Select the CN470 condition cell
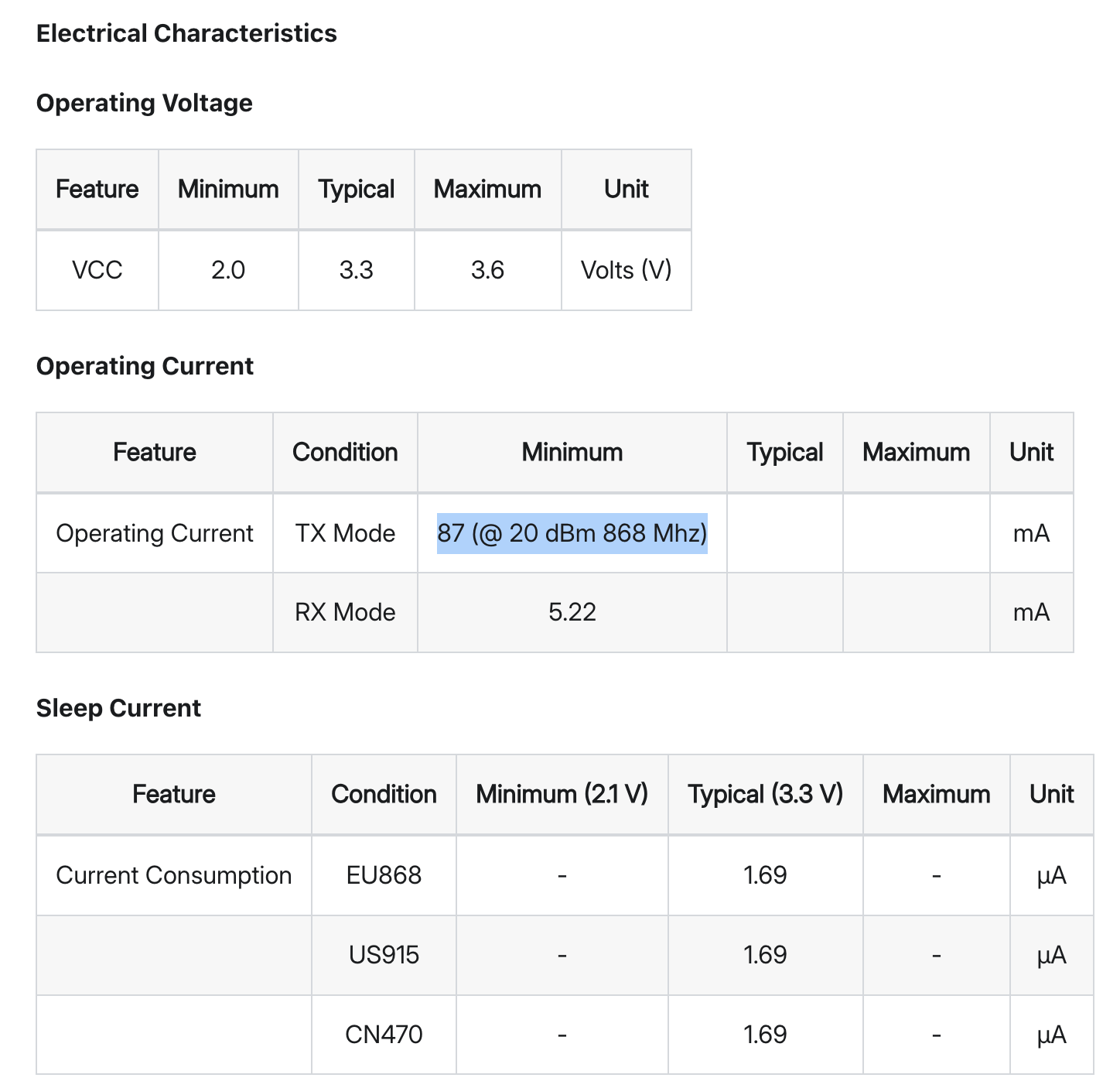Viewport: 1120px width, 1088px height. coord(384,1035)
